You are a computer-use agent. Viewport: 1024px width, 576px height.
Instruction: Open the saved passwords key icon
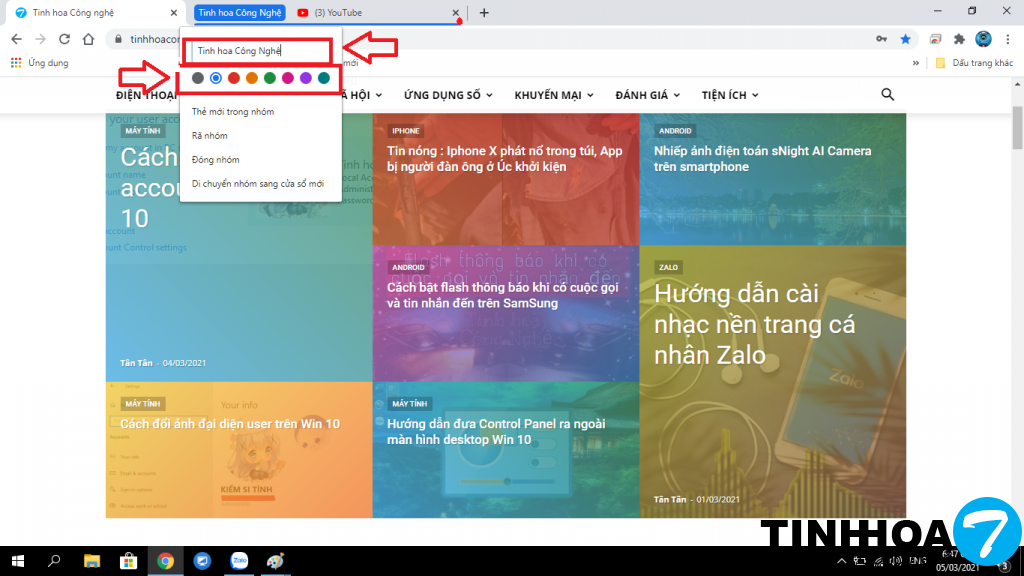tap(881, 39)
